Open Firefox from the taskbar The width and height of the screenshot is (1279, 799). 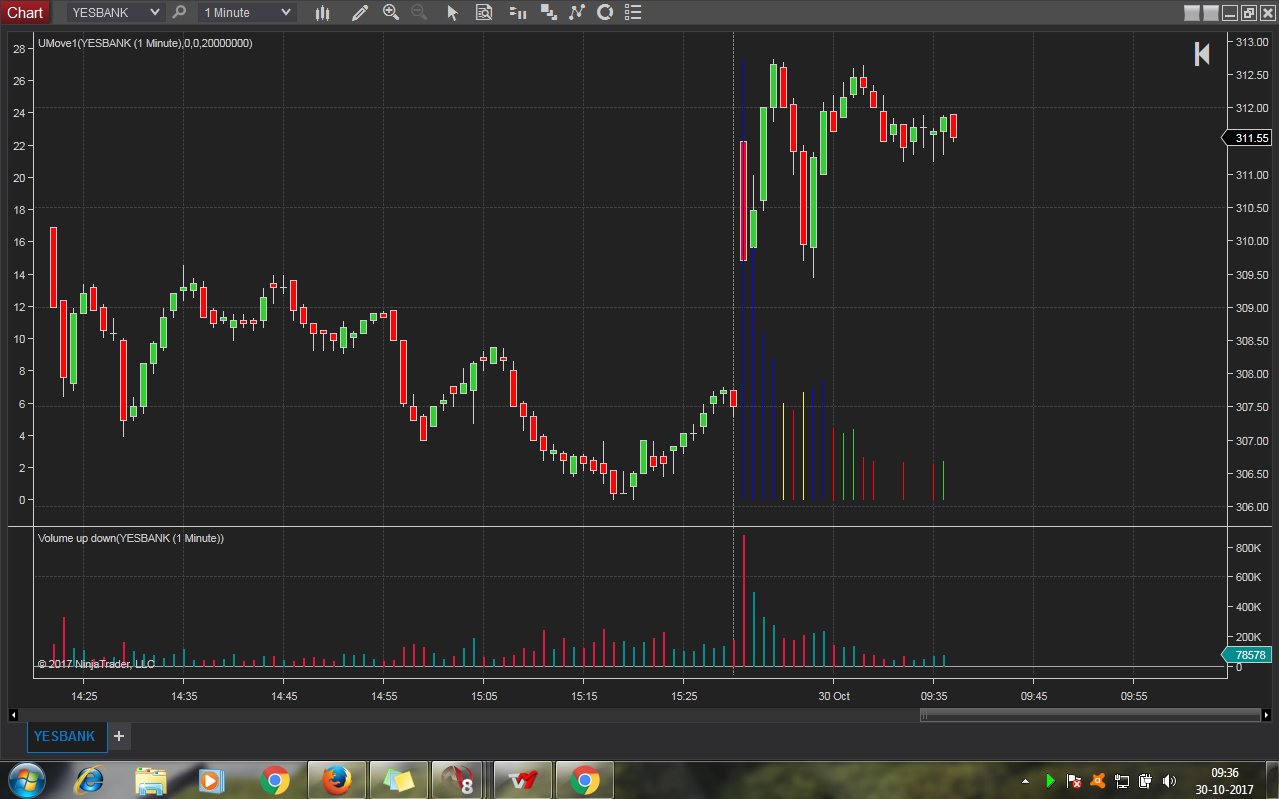coord(337,780)
